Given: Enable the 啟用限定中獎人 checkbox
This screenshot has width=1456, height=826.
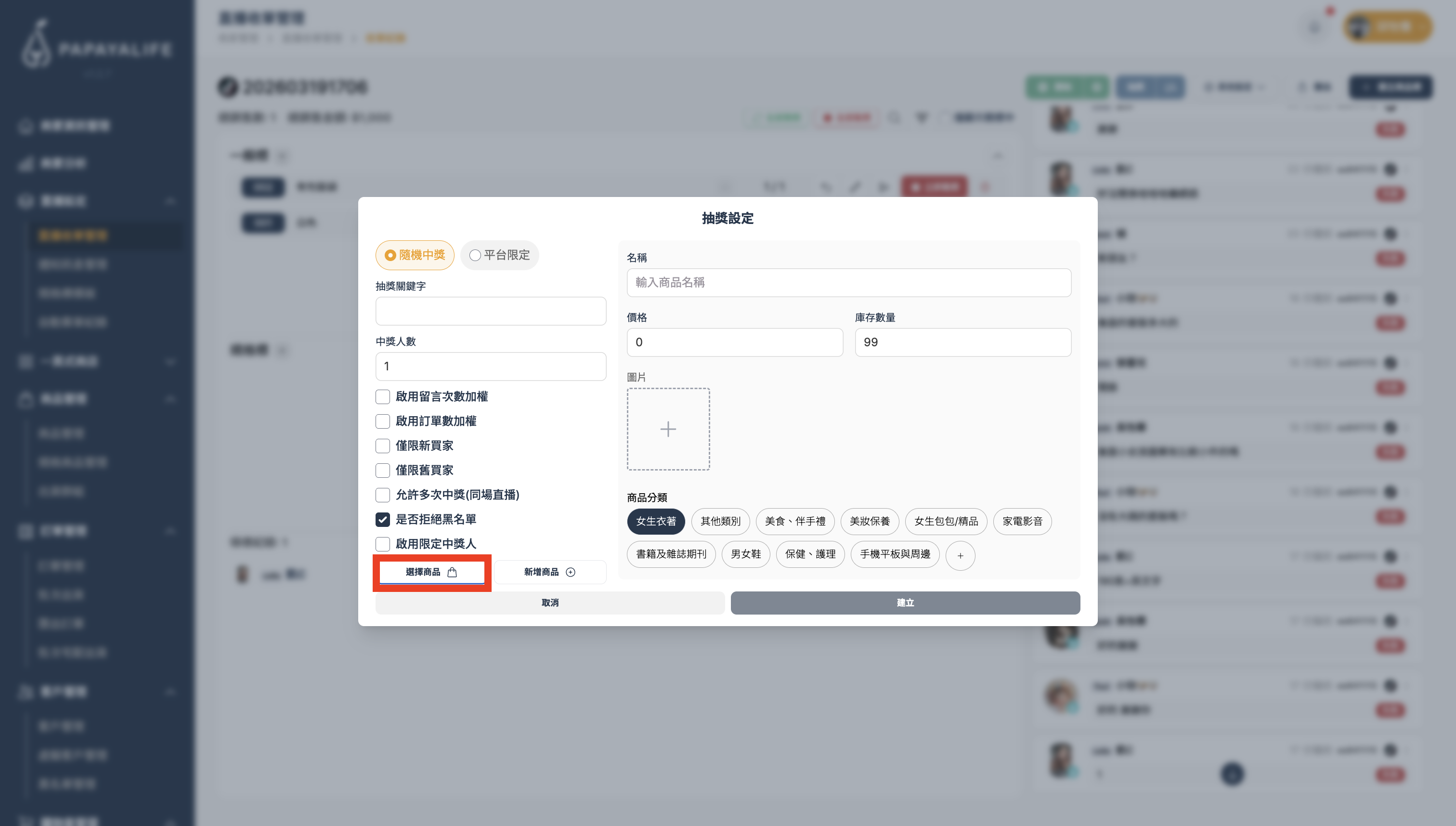Looking at the screenshot, I should [383, 543].
